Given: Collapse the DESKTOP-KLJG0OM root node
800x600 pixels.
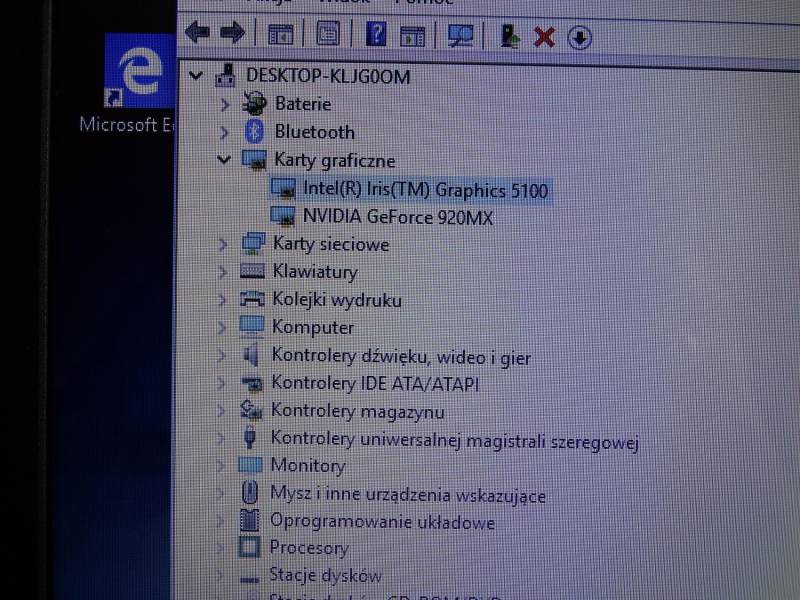Looking at the screenshot, I should click(195, 76).
